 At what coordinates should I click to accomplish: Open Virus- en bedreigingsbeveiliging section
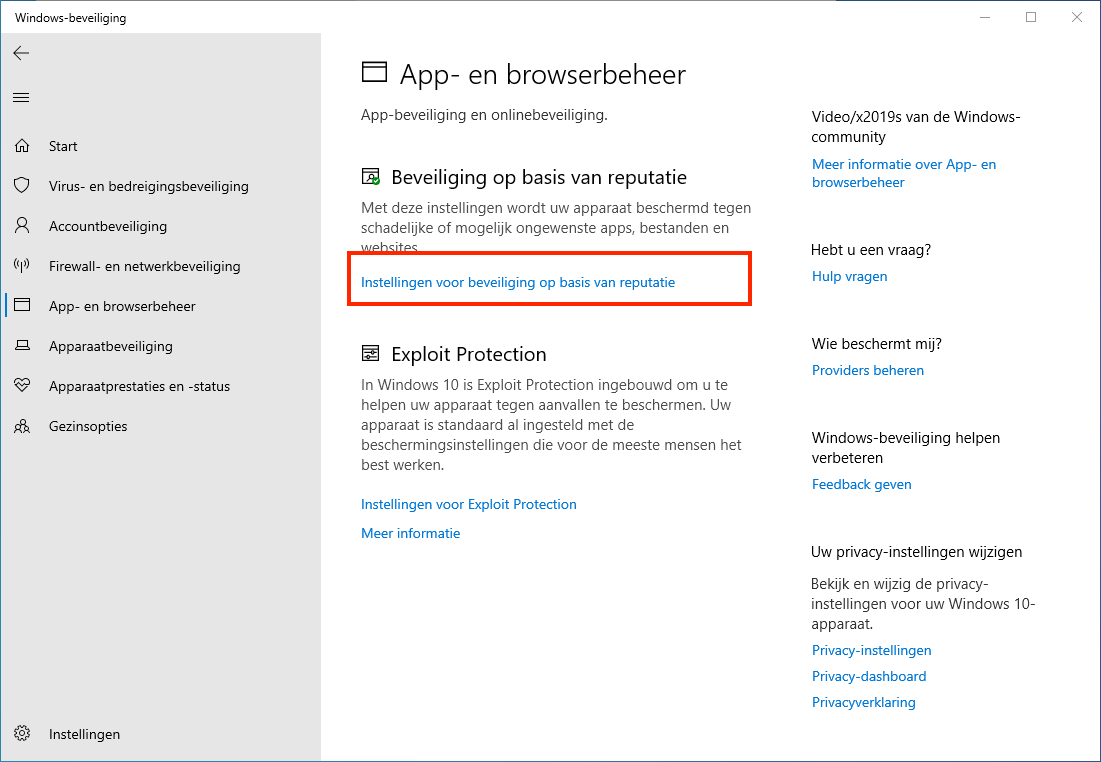point(148,186)
